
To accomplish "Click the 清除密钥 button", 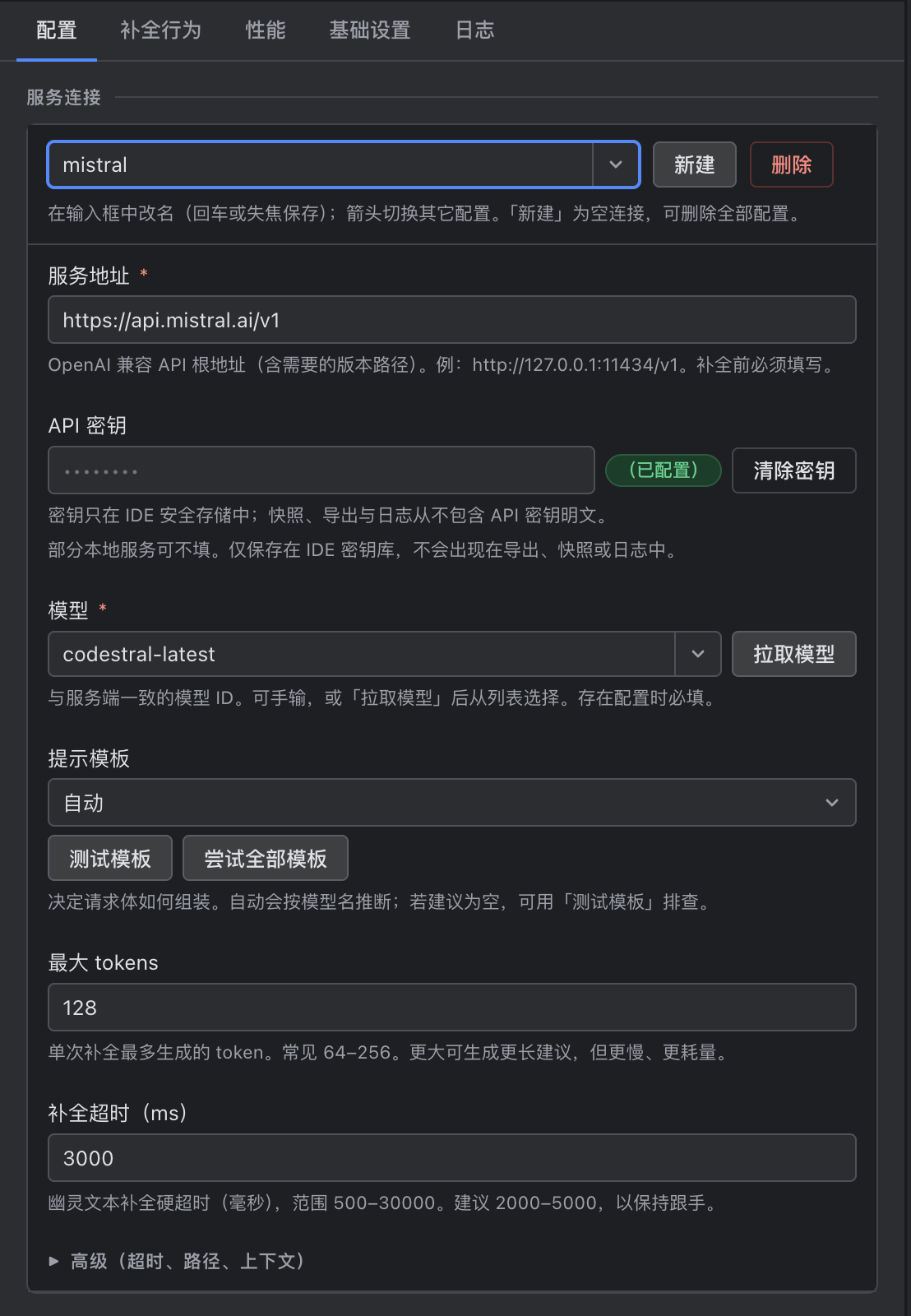I will (794, 470).
